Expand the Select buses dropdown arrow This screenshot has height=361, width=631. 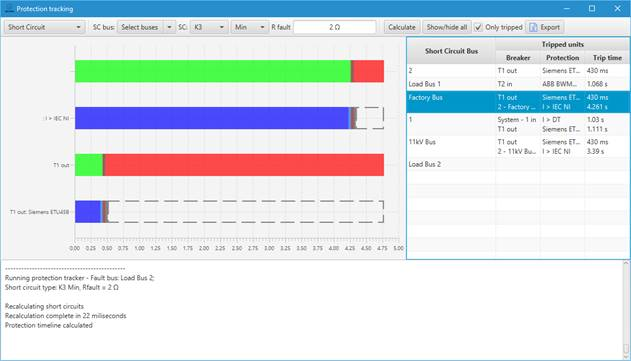(x=169, y=27)
